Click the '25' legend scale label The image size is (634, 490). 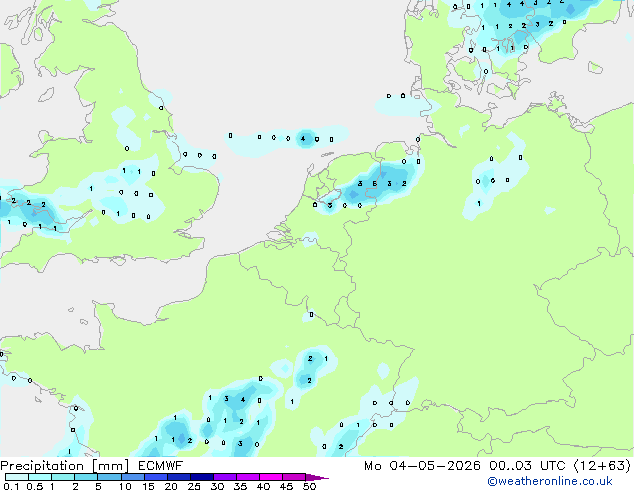pyautogui.click(x=194, y=486)
